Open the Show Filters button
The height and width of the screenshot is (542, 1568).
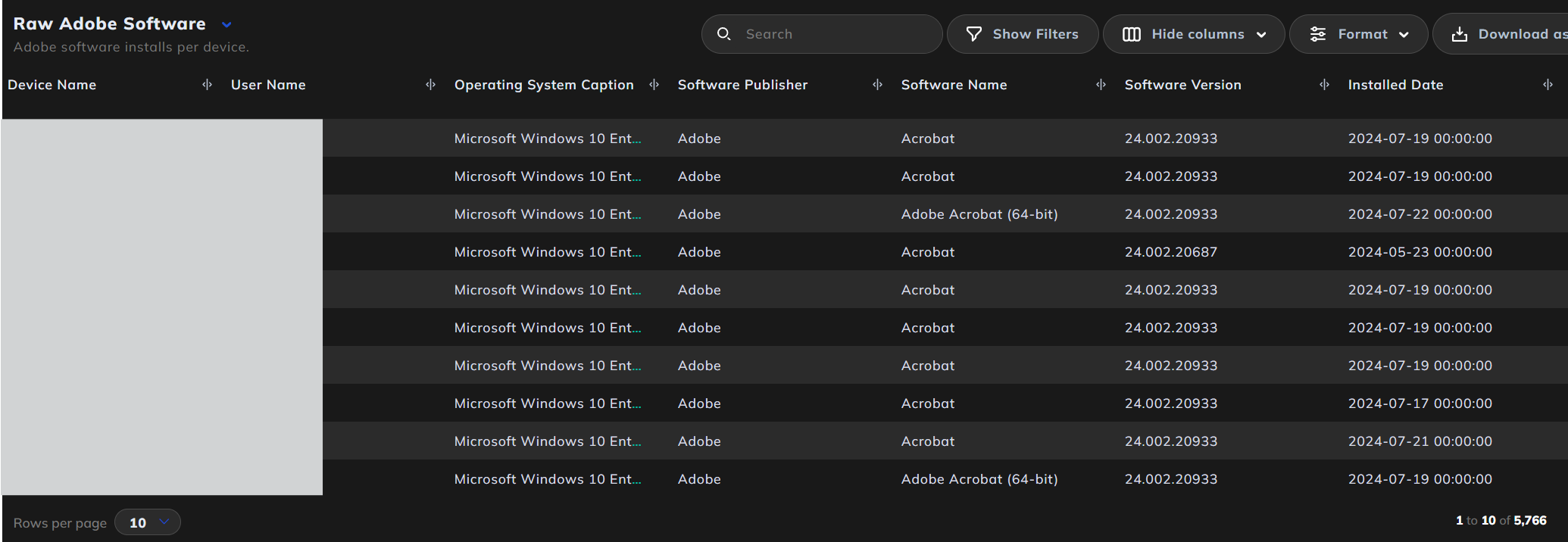1023,34
